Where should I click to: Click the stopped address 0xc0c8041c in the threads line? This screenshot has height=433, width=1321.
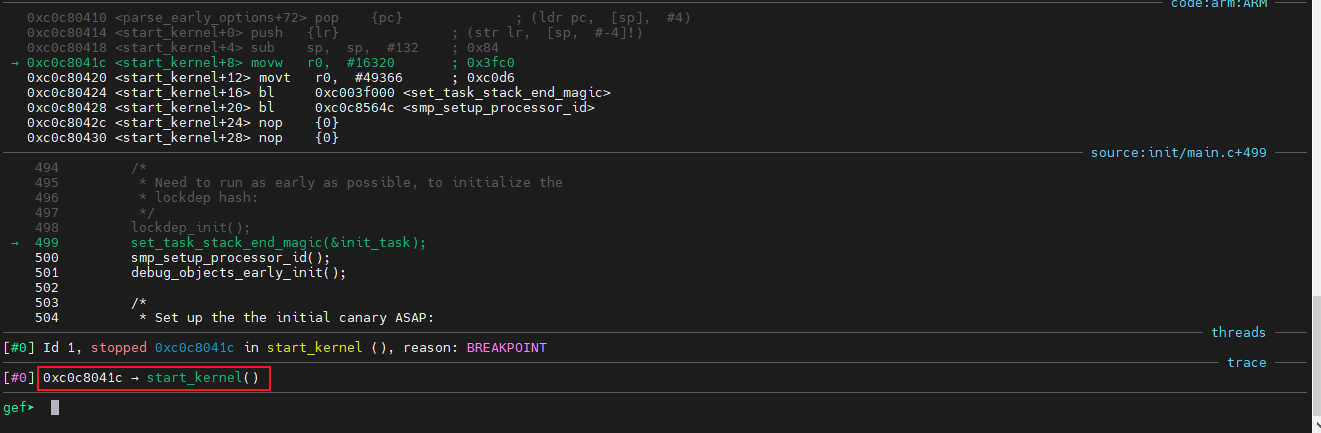click(194, 348)
